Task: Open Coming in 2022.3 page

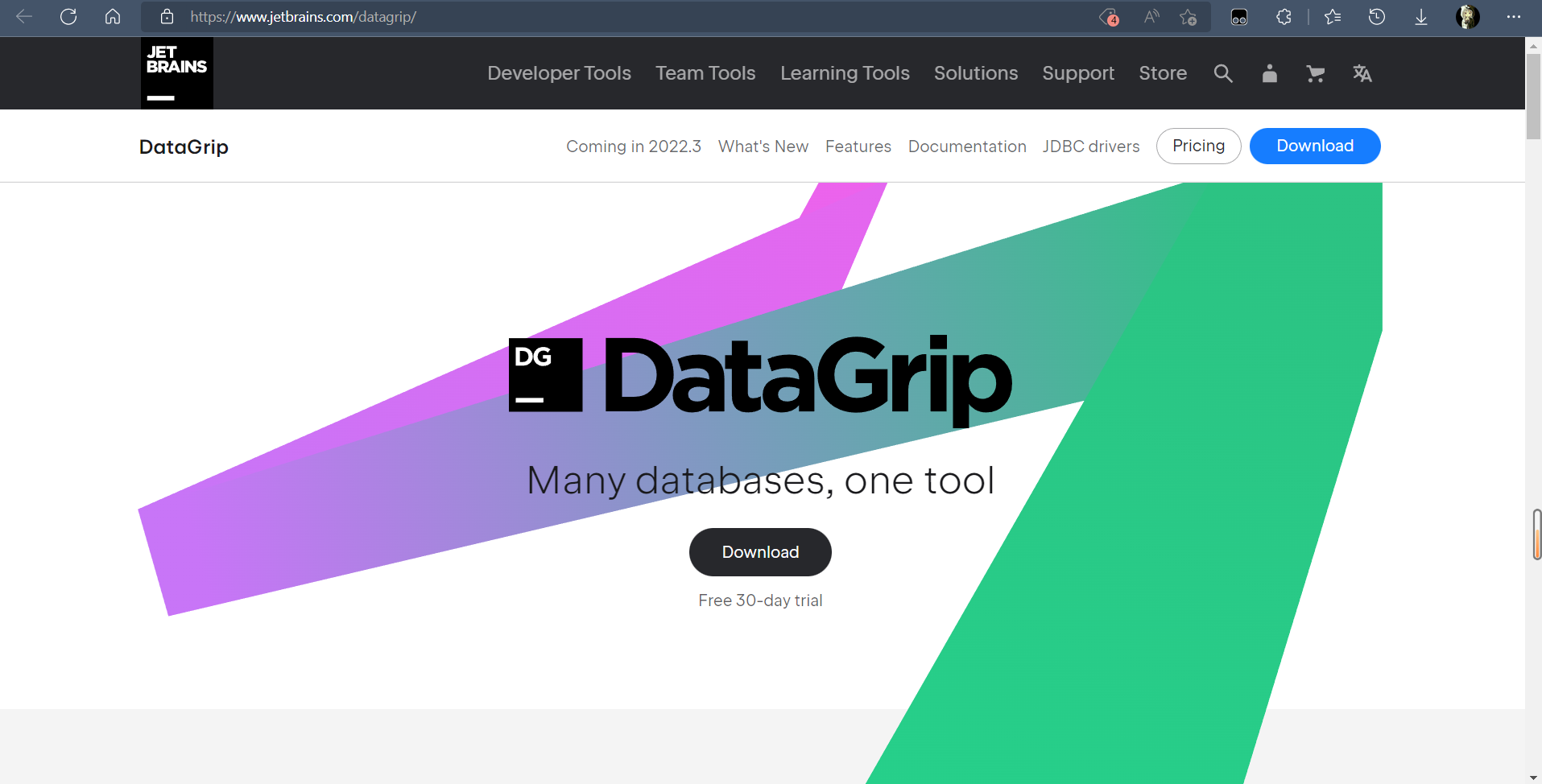Action: coord(634,146)
